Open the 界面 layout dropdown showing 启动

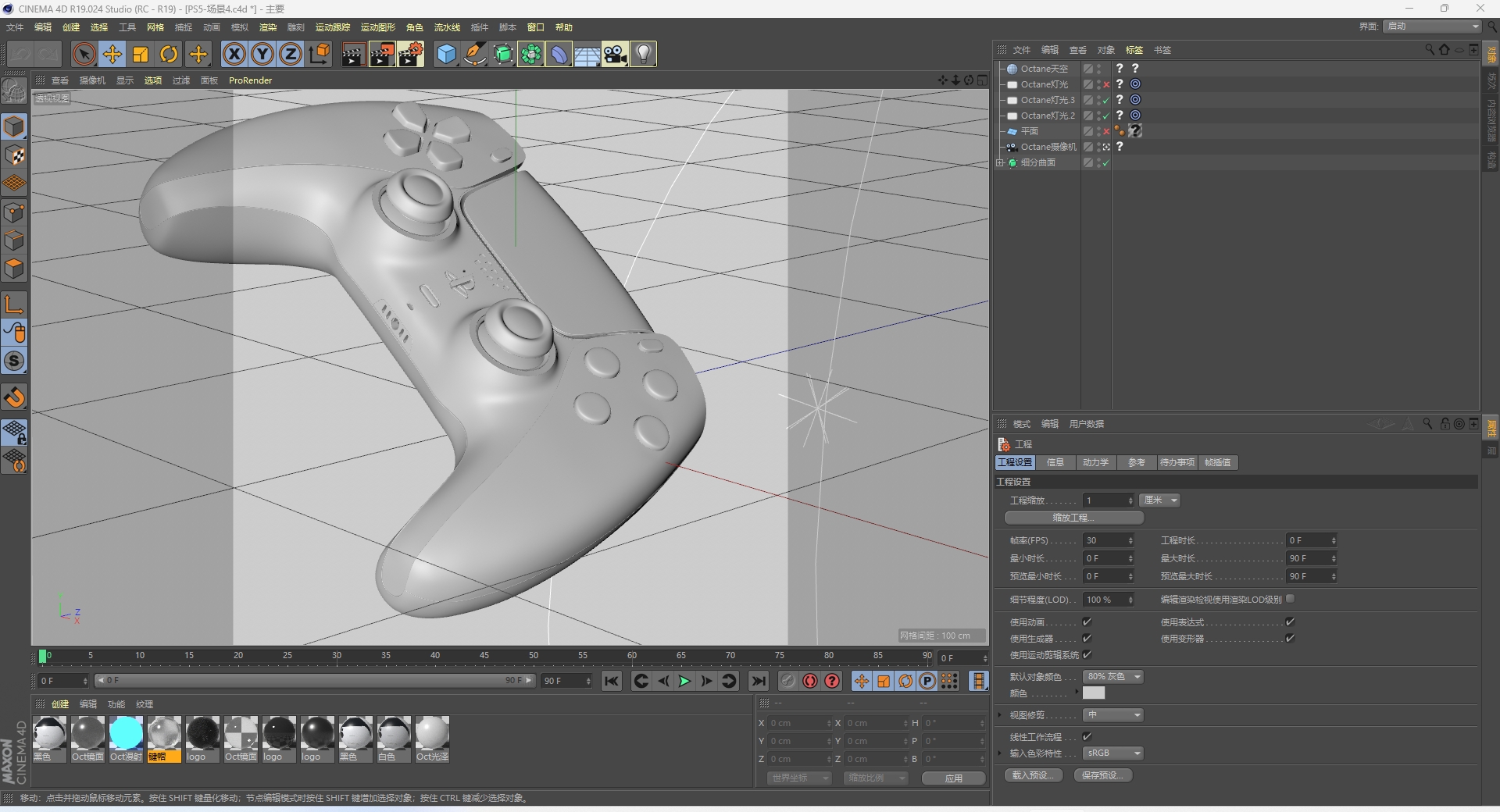(1433, 27)
